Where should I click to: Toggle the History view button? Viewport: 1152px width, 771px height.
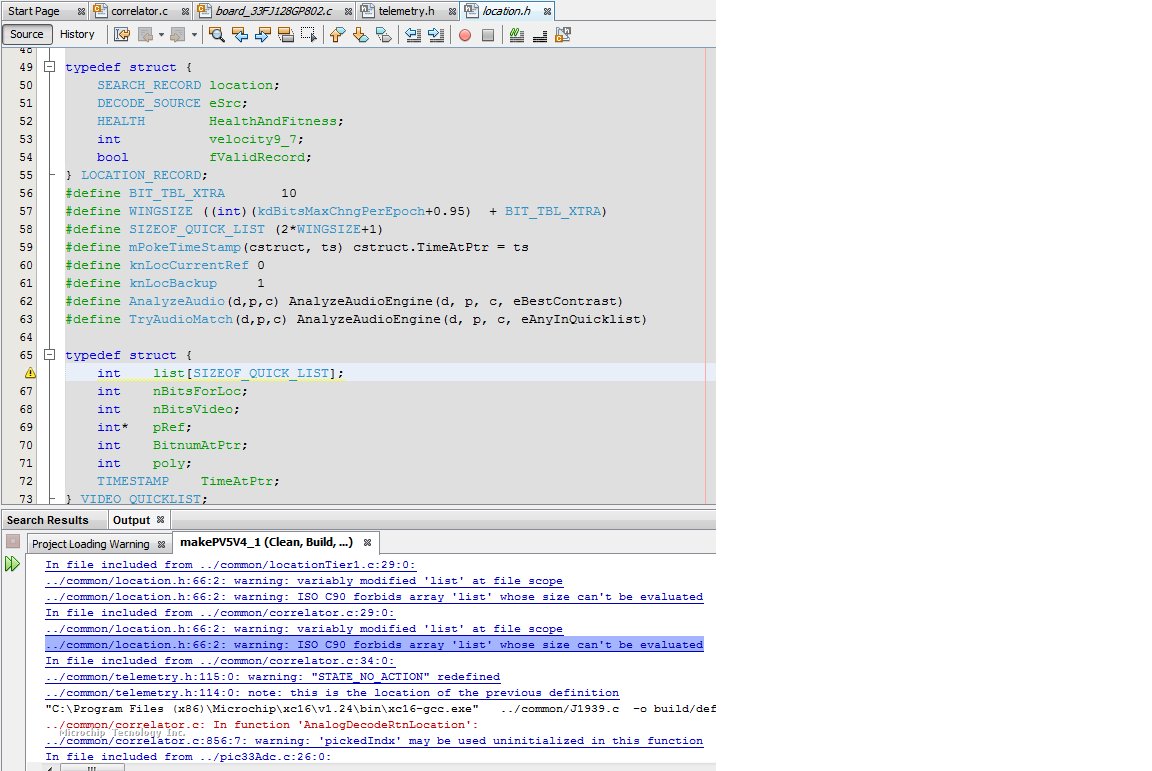click(77, 34)
